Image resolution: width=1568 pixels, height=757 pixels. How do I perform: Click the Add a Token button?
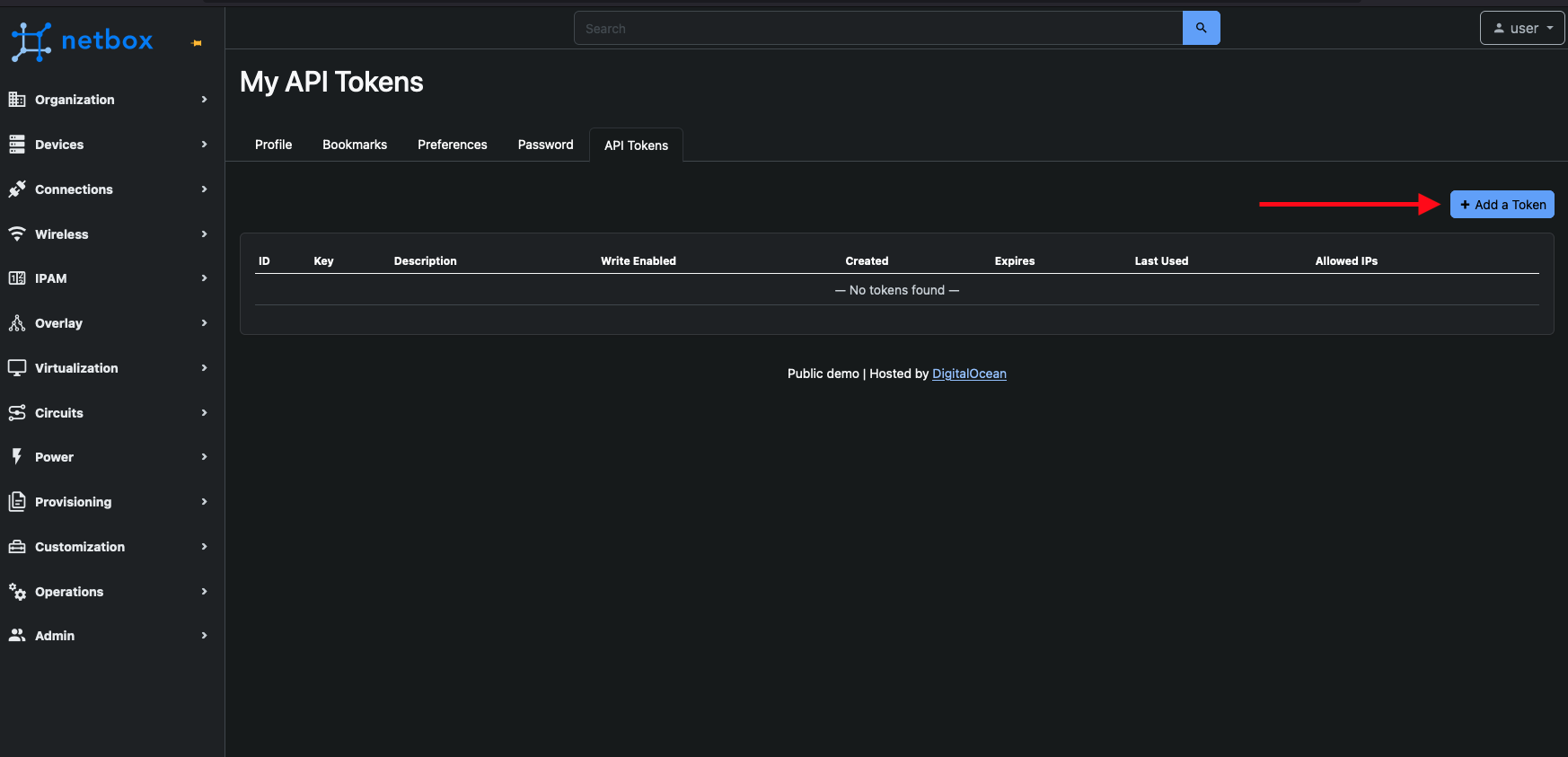point(1502,205)
